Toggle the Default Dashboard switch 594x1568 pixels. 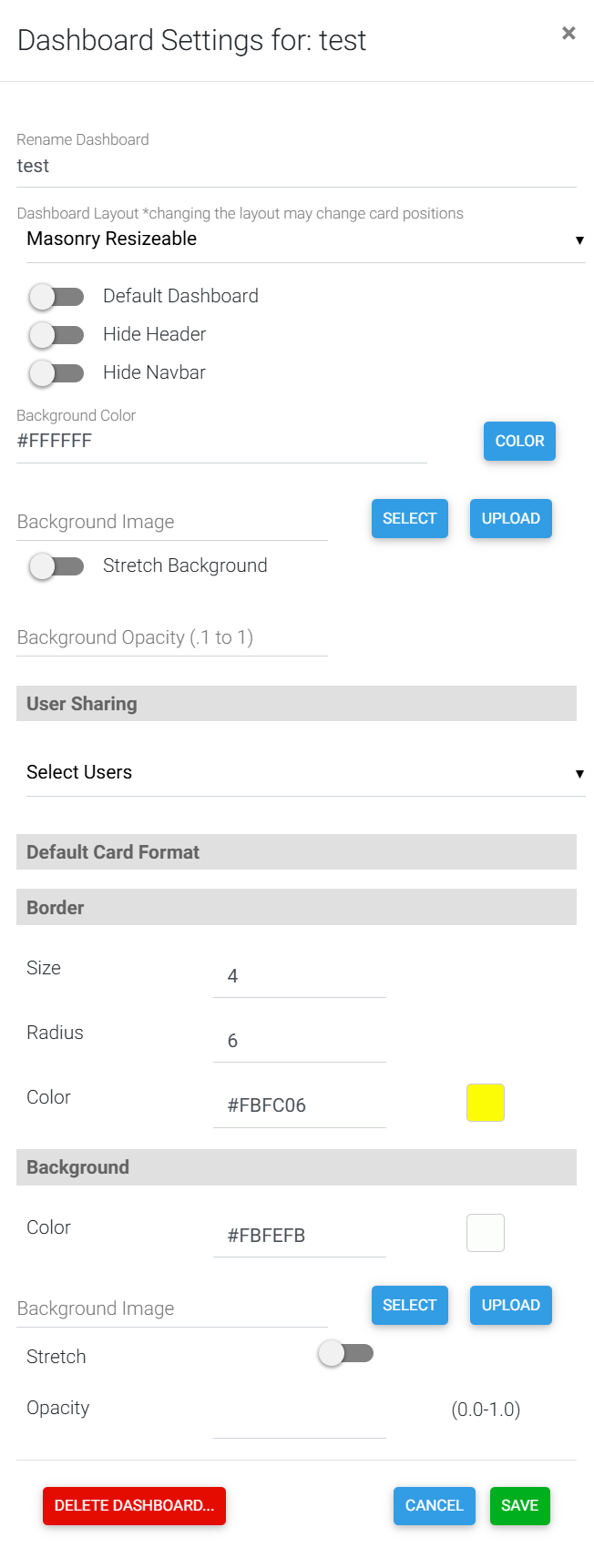click(56, 297)
